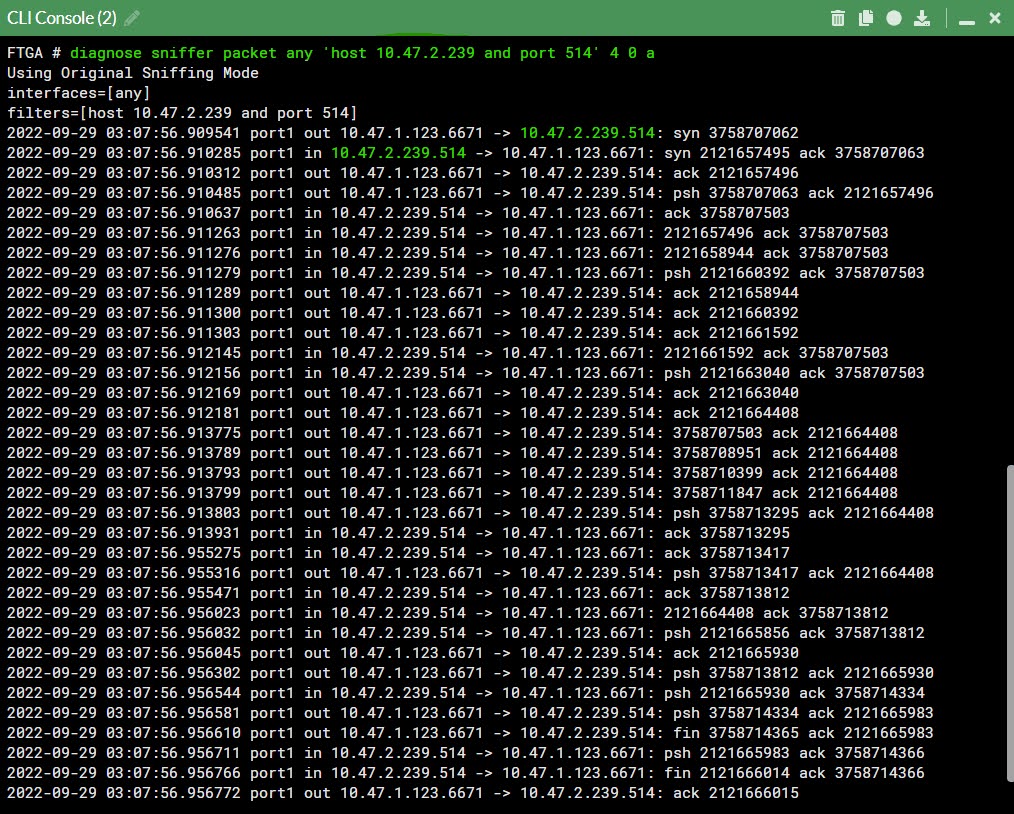Click packet line 'psh 2121660392 ack 3758707503'
The image size is (1014, 814).
(466, 273)
